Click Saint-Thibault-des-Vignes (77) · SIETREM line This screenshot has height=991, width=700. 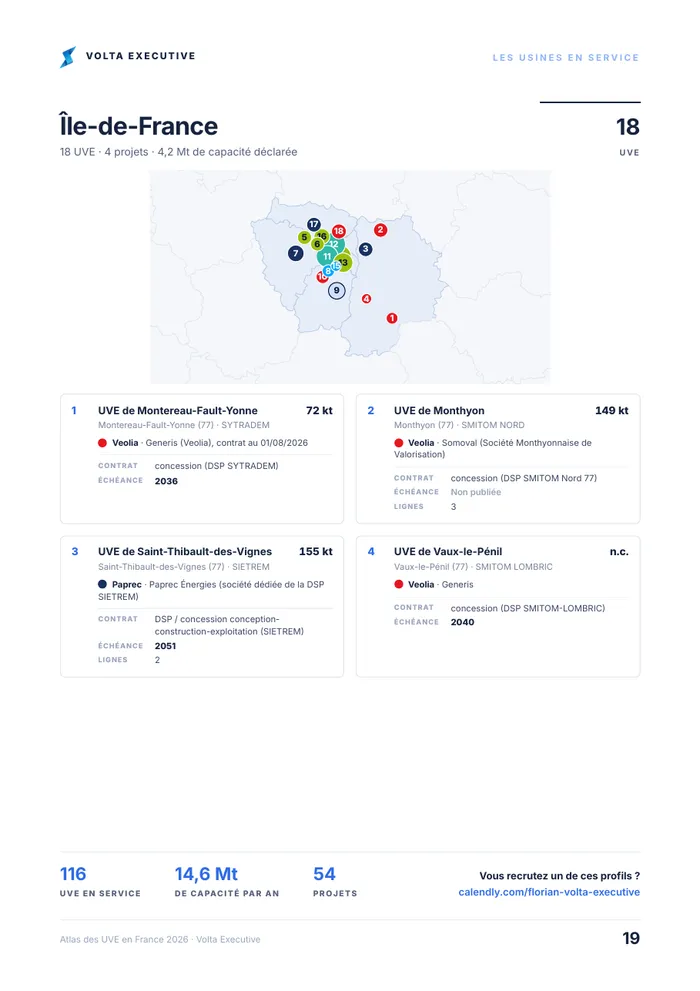pyautogui.click(x=184, y=567)
